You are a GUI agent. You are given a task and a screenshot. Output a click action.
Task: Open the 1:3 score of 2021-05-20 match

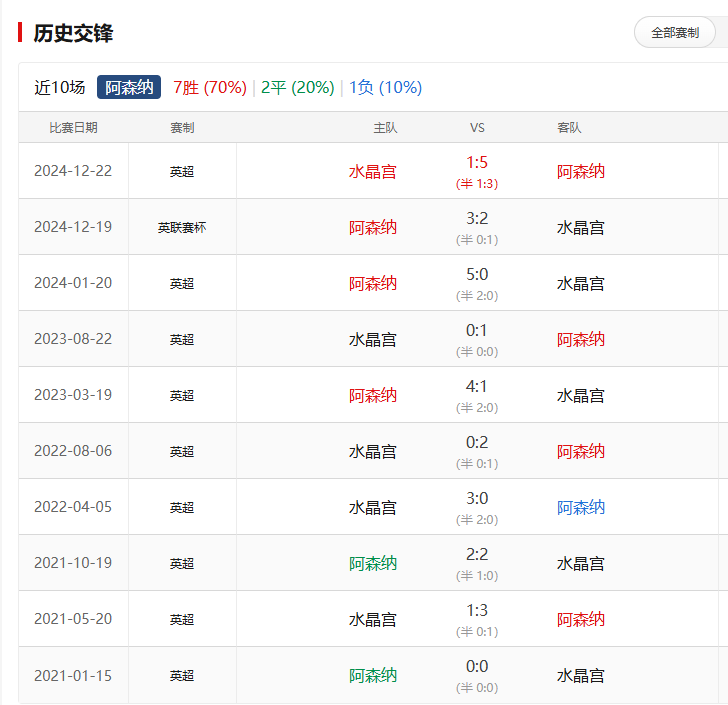(x=477, y=610)
